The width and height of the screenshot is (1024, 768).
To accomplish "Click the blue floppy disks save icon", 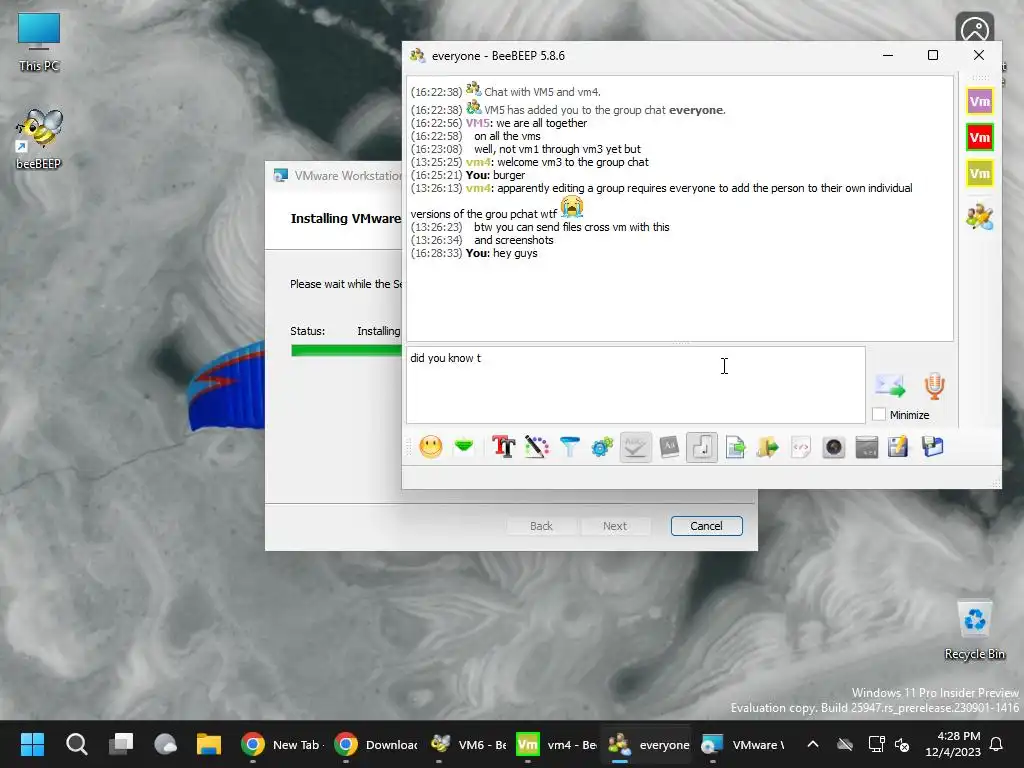I will click(x=933, y=447).
